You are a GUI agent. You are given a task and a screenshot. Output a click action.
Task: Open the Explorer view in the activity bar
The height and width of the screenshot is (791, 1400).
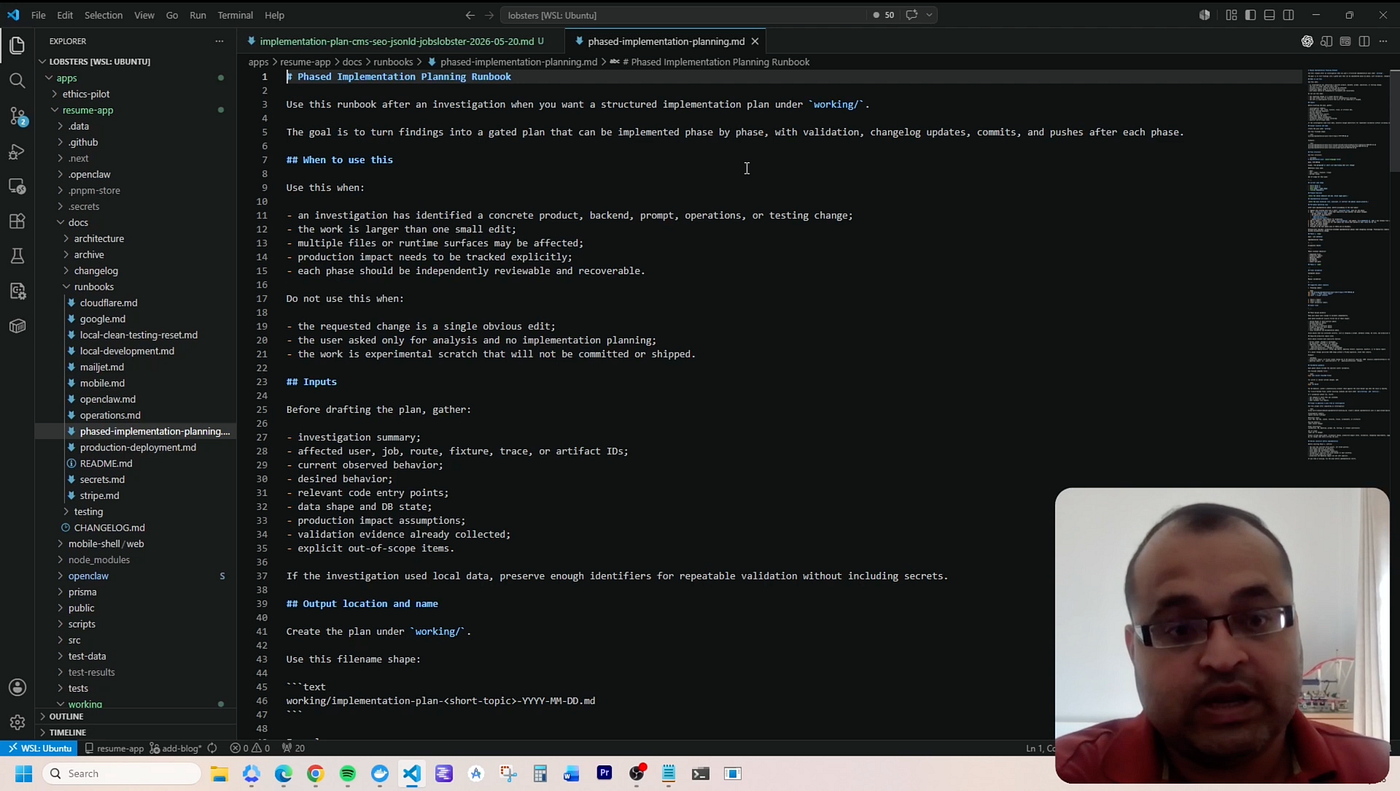pos(17,46)
